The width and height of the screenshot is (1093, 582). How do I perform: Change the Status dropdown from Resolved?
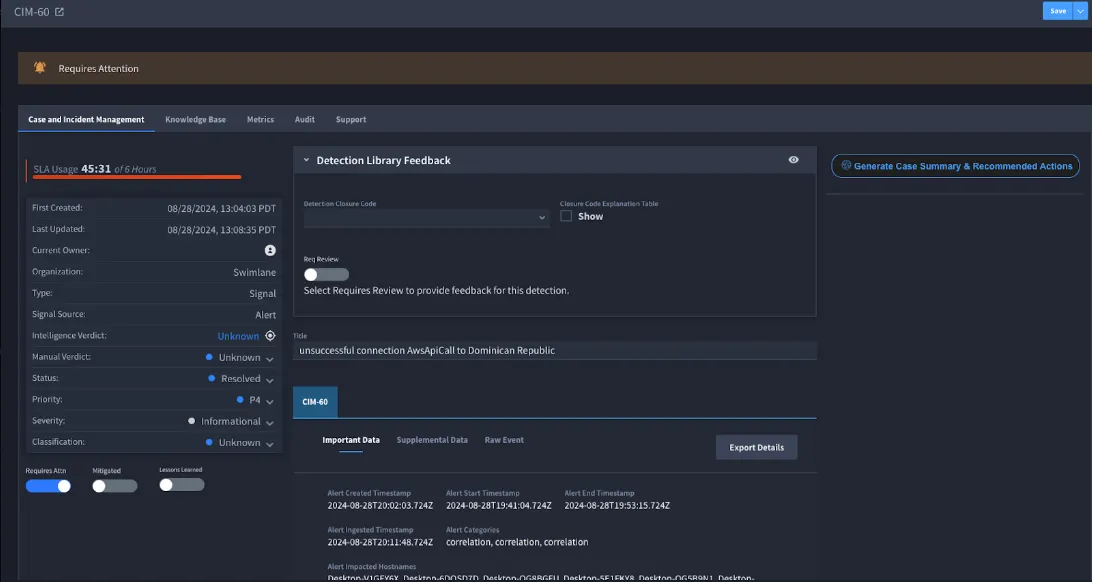coord(270,380)
